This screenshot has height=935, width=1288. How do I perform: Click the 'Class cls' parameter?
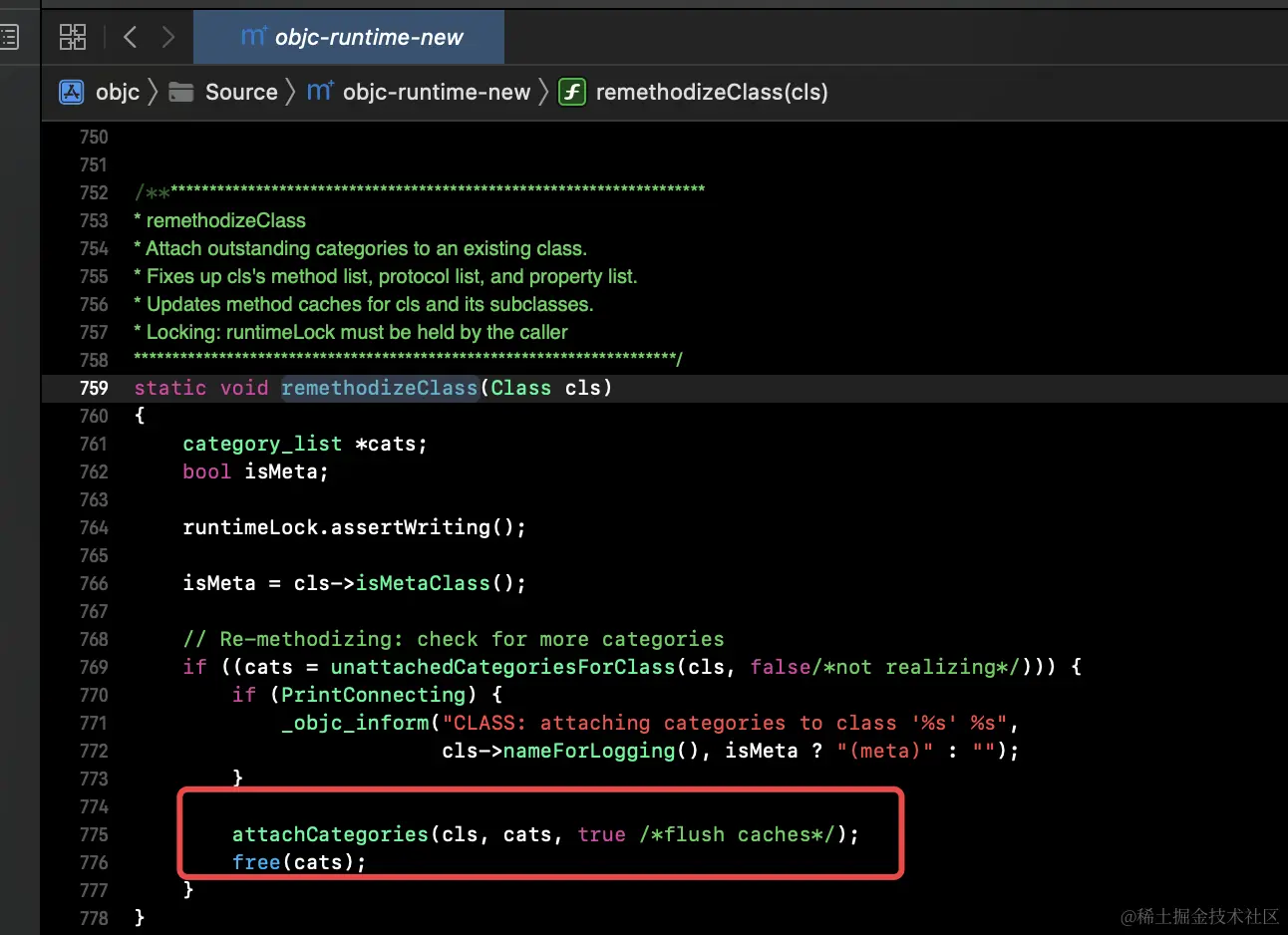pos(545,388)
